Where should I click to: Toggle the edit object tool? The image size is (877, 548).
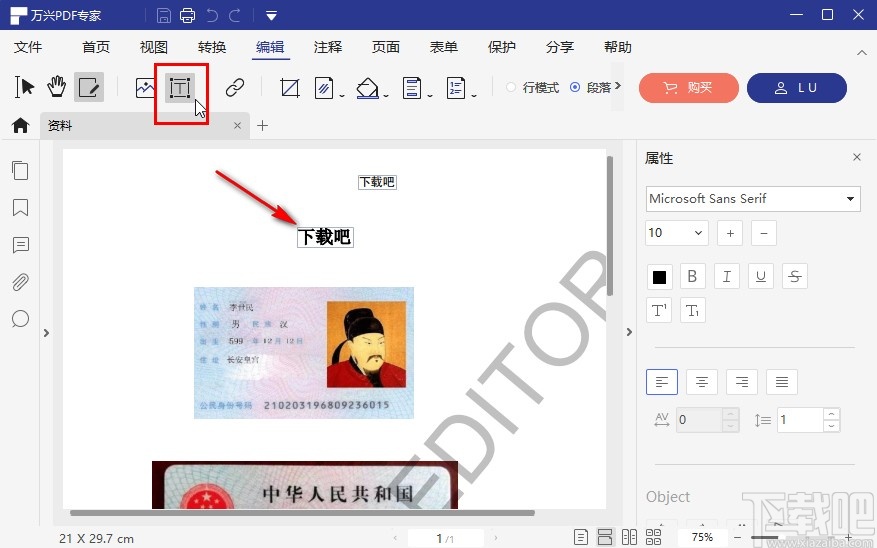click(89, 87)
